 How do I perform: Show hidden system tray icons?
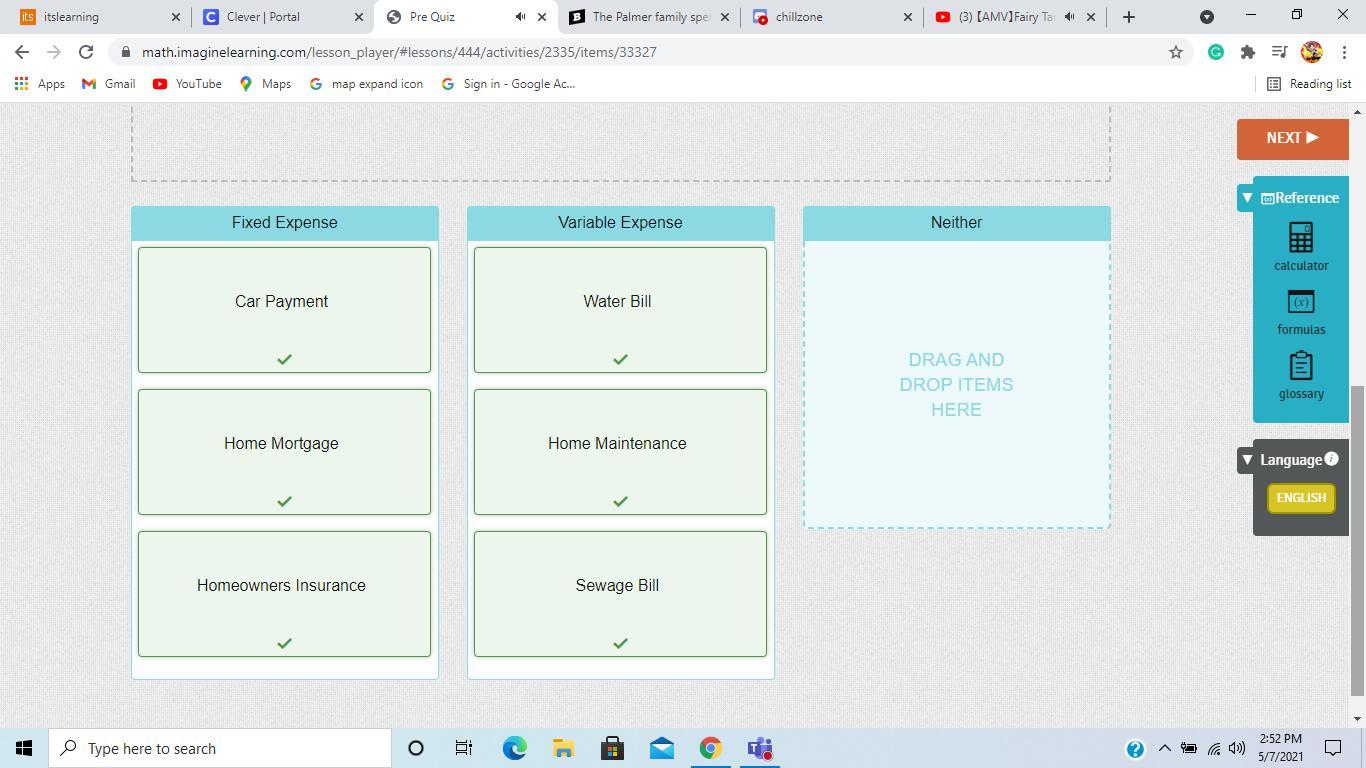click(1164, 748)
